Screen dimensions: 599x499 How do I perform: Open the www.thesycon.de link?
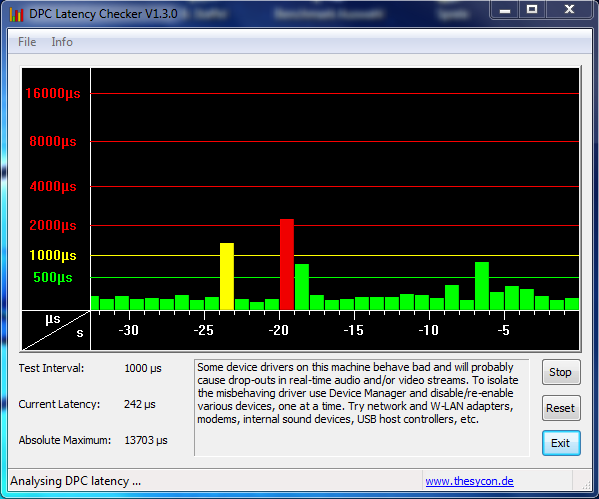tap(469, 481)
